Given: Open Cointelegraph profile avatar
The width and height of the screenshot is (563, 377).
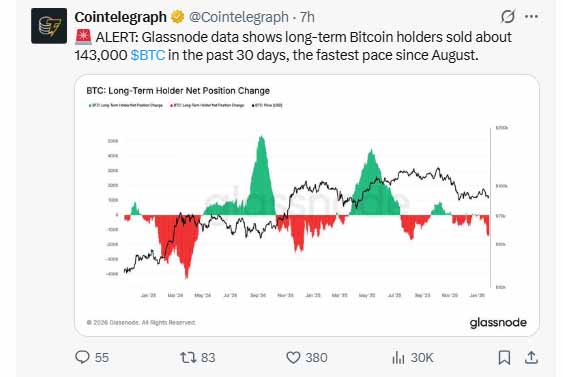Looking at the screenshot, I should [x=49, y=26].
